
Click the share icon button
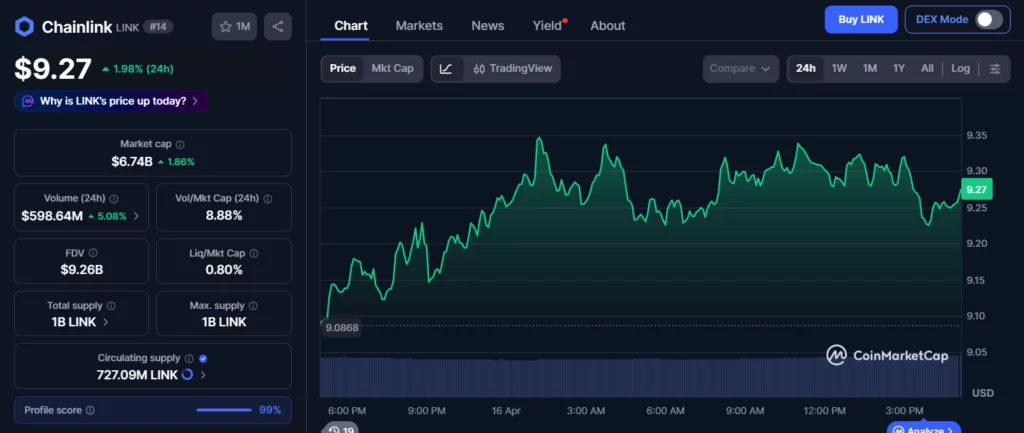278,27
